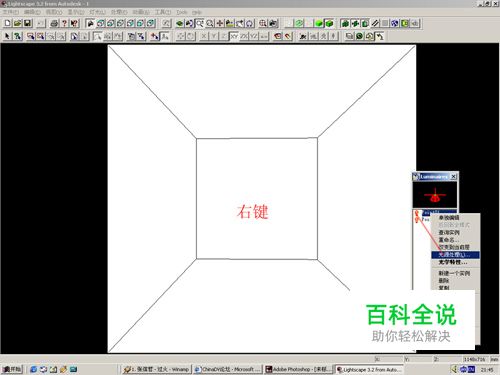The height and width of the screenshot is (375, 500).
Task: Click the green circle display icon
Action: [x=299, y=23]
